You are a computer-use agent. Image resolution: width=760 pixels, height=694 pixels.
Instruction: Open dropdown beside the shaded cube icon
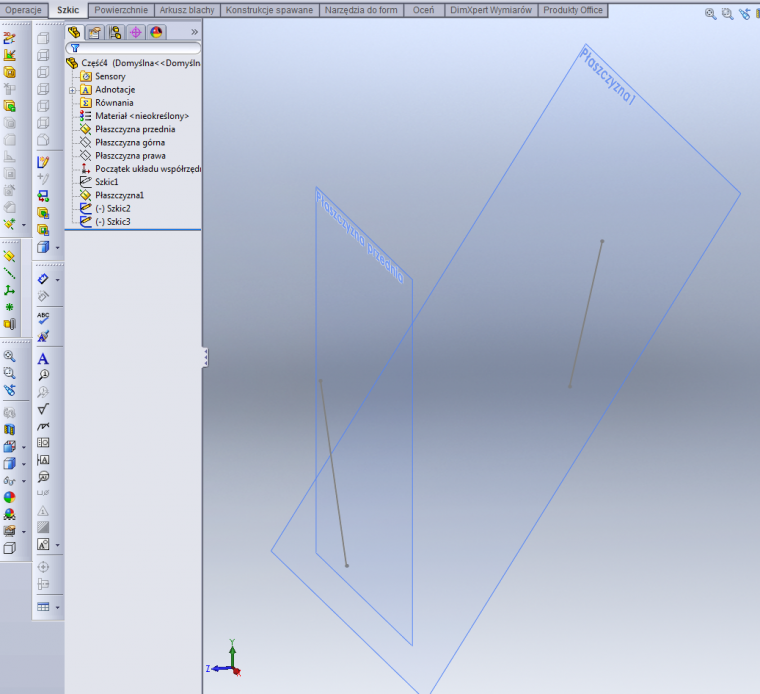click(x=58, y=248)
